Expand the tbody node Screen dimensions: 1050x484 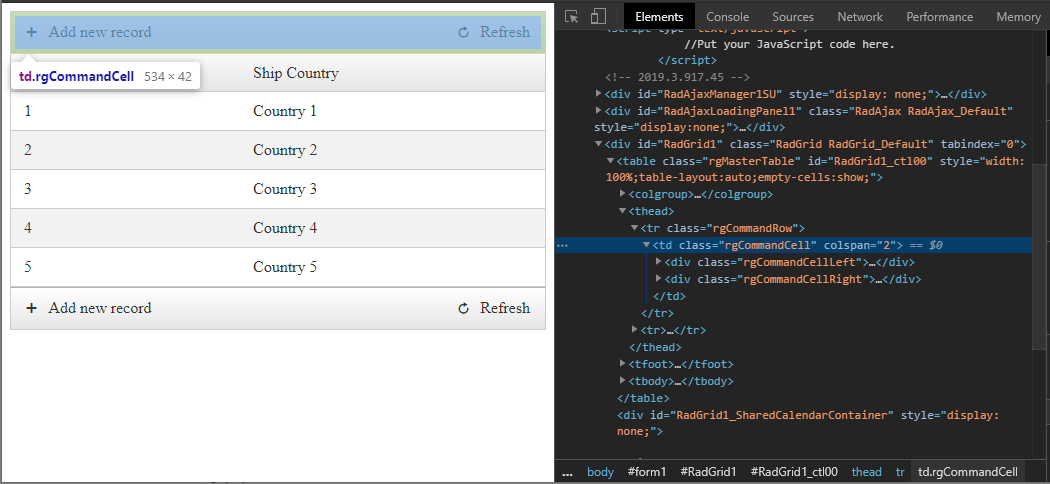[623, 381]
